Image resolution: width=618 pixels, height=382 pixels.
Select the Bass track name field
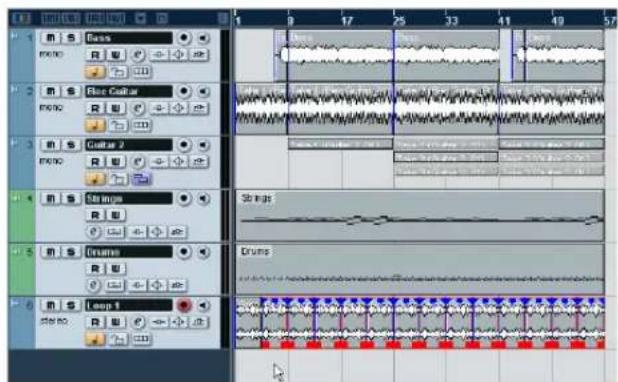pyautogui.click(x=128, y=38)
